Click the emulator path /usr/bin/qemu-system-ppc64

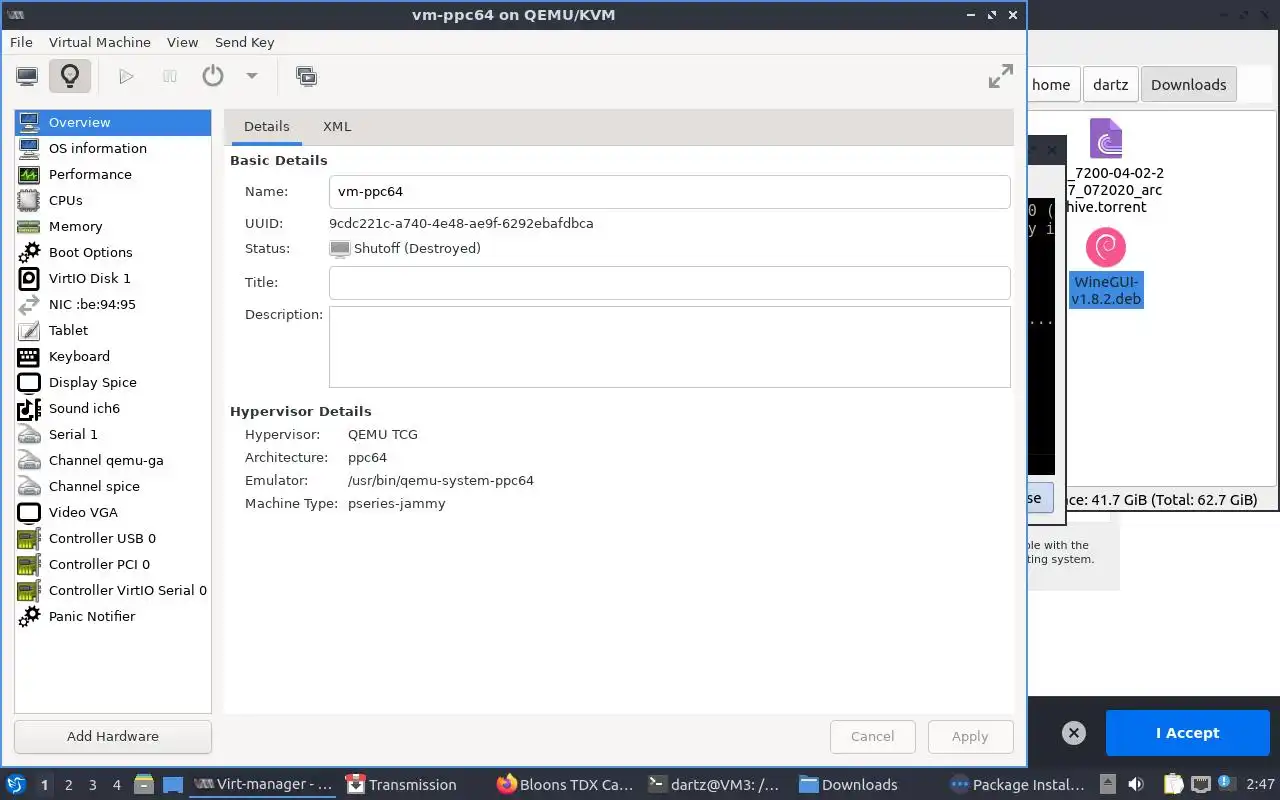pos(441,480)
